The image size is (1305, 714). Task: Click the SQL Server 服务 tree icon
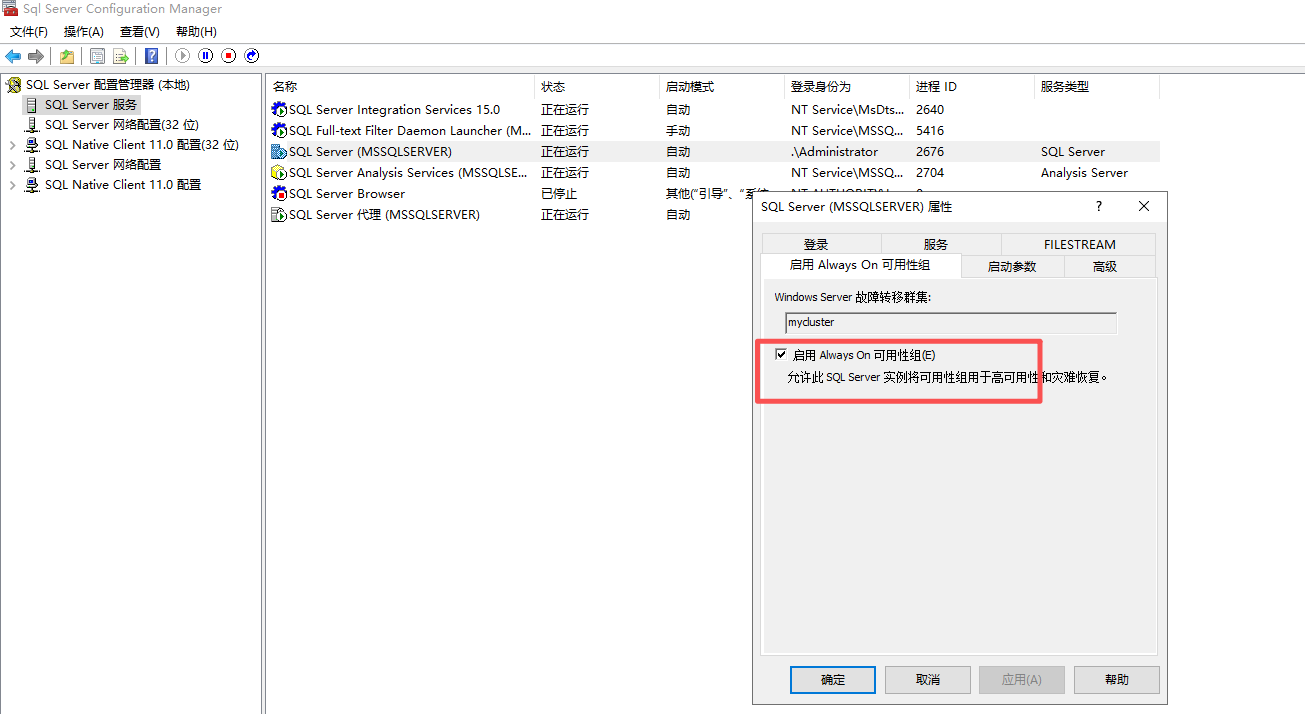click(x=32, y=105)
